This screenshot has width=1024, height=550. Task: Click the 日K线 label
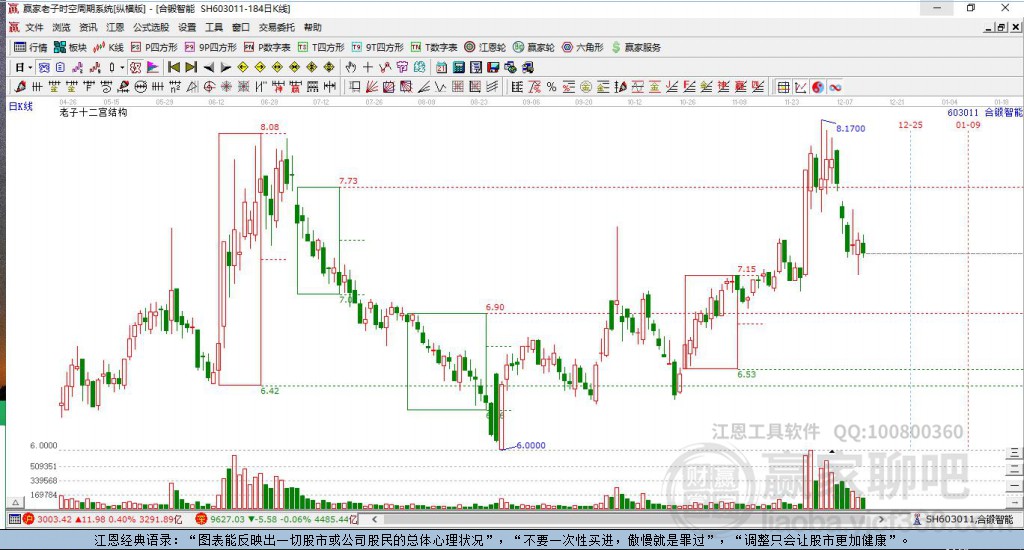[x=20, y=106]
